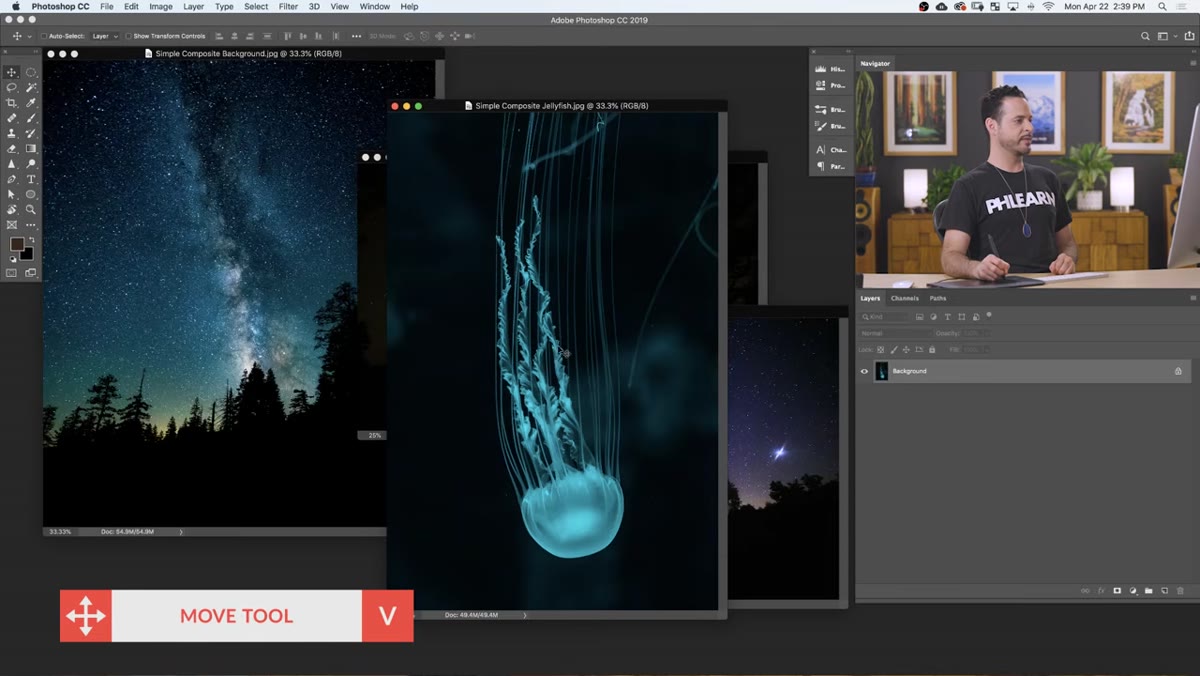Toggle Lock image pixels brush icon

894,350
